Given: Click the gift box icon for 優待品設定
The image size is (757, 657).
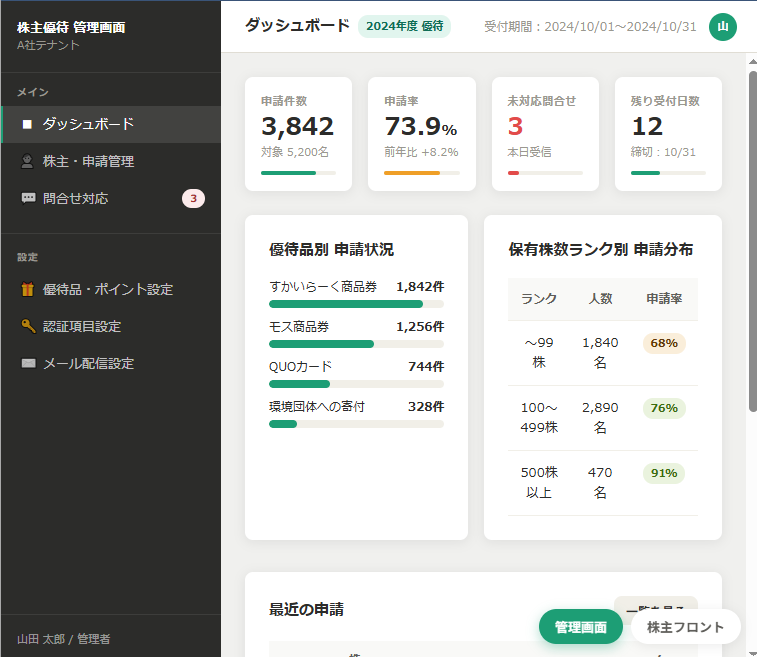Looking at the screenshot, I should (x=28, y=289).
